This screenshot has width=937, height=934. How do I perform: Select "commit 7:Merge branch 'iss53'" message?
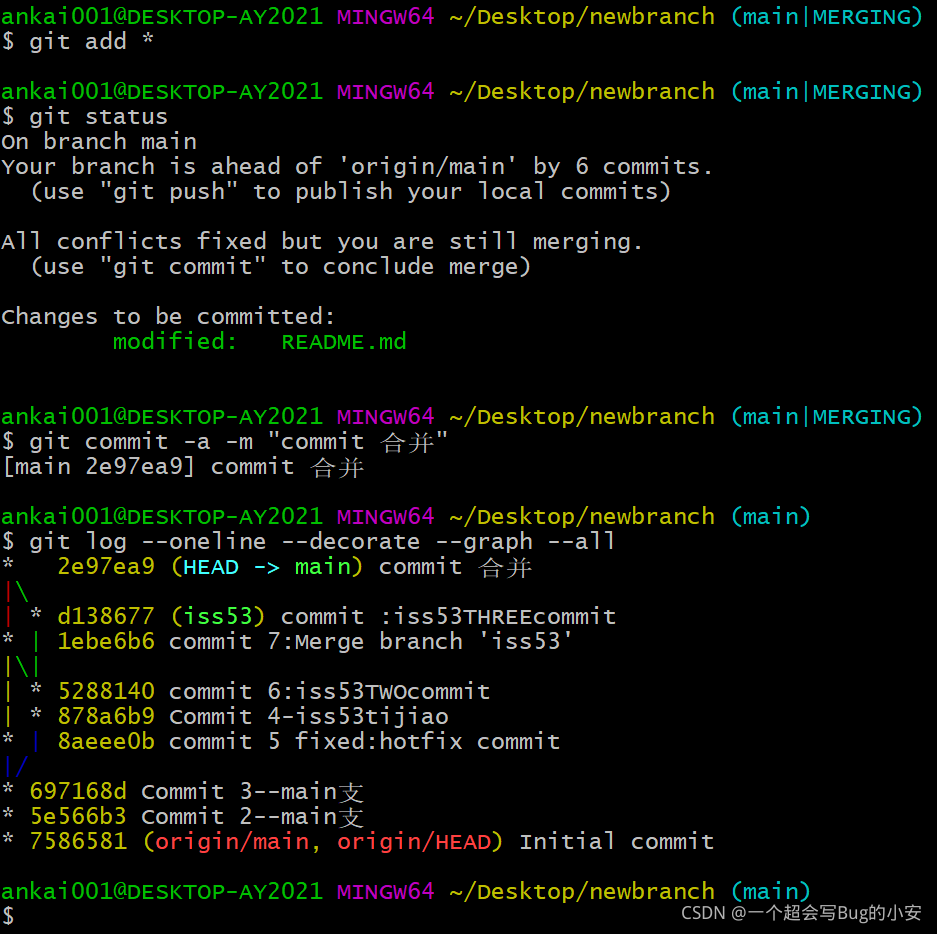[x=370, y=642]
